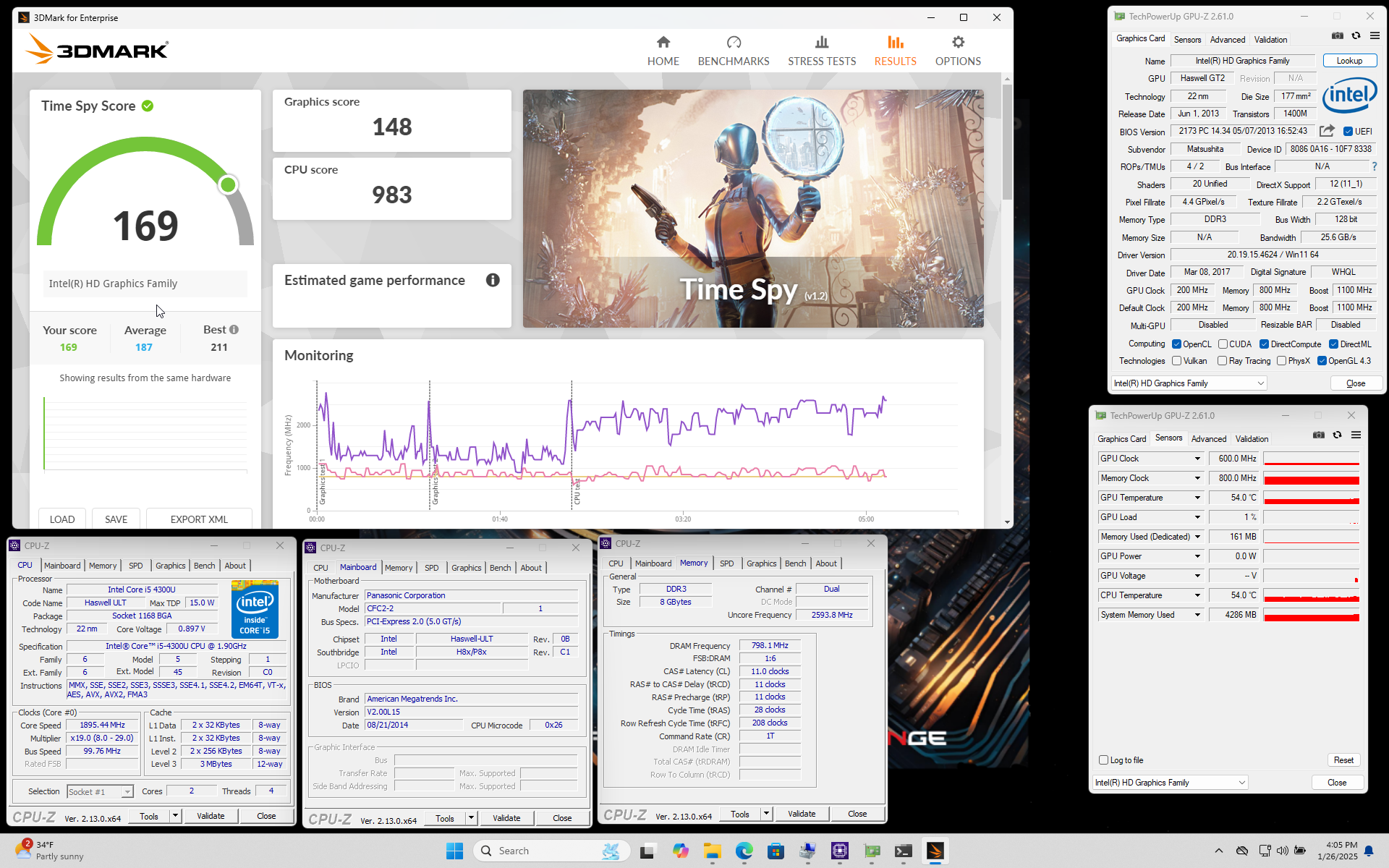Open Sensors tab in upper GPU-Z window
Viewport: 1389px width, 868px height.
(x=1187, y=40)
